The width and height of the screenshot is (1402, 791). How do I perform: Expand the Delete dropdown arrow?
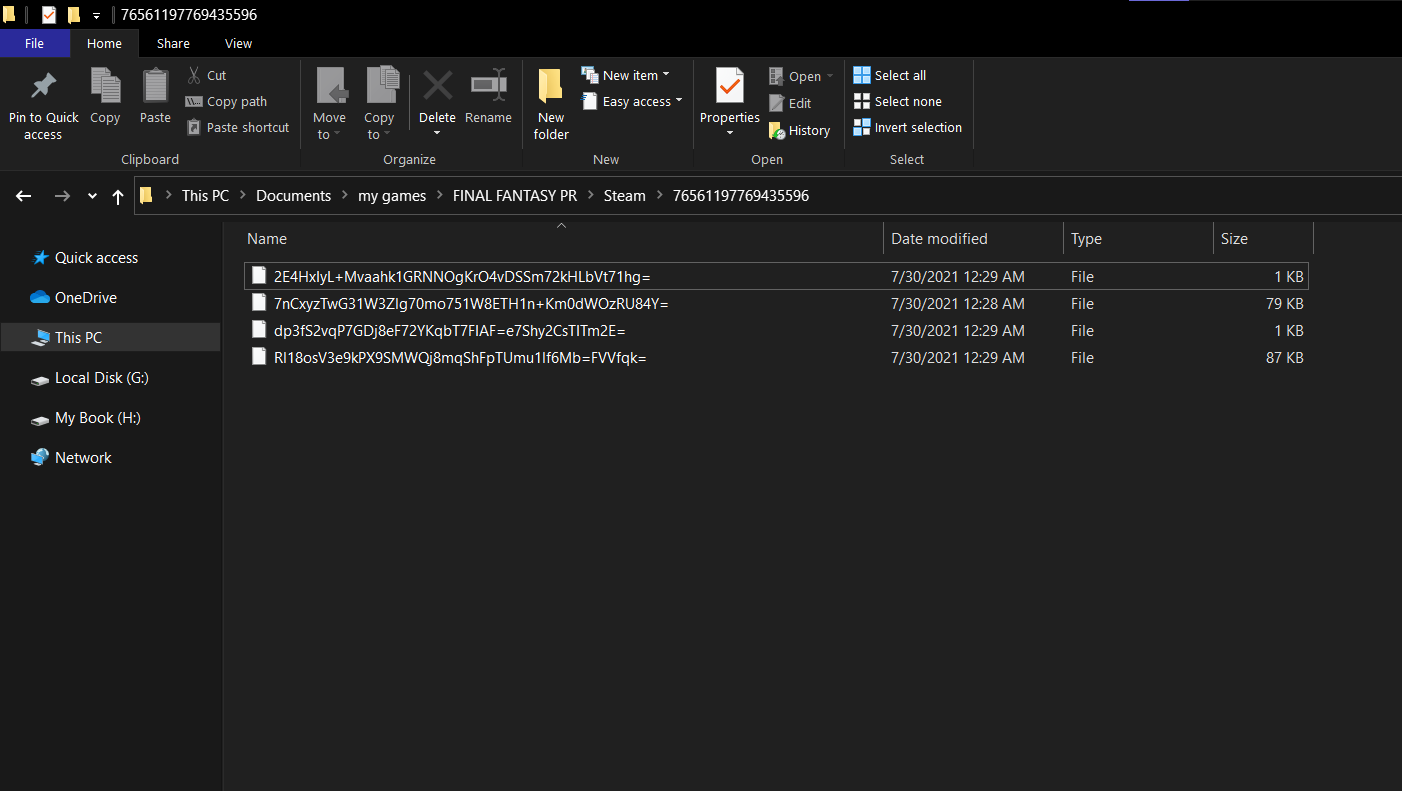437,134
